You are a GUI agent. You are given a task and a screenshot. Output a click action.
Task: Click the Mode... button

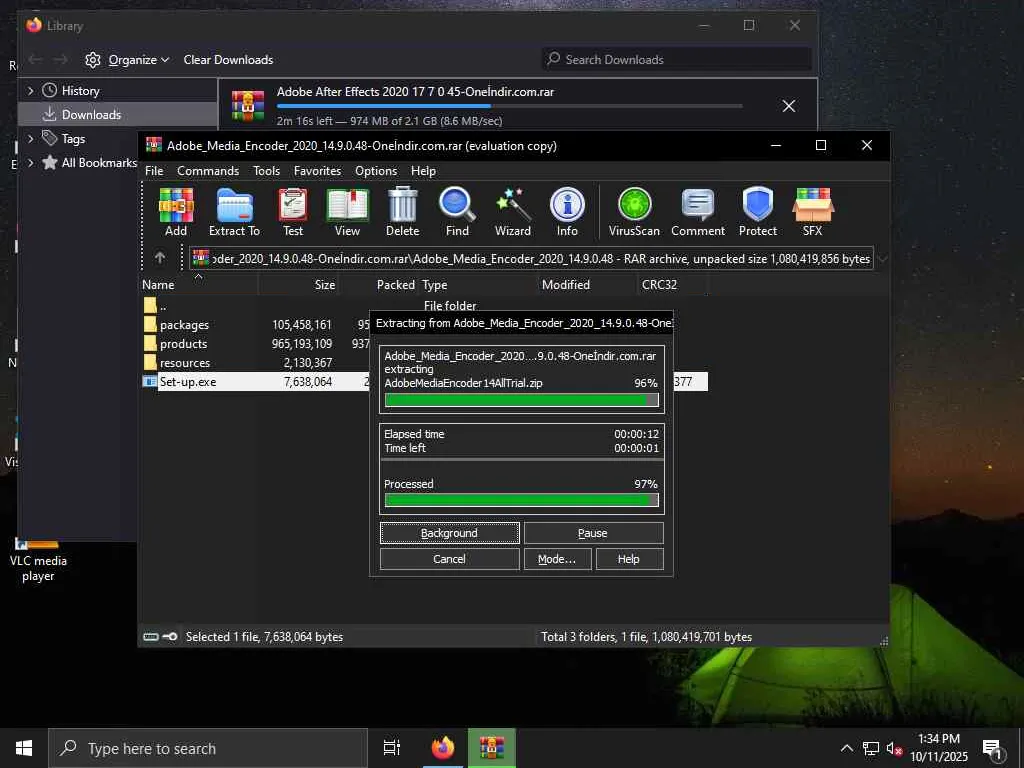click(x=557, y=559)
